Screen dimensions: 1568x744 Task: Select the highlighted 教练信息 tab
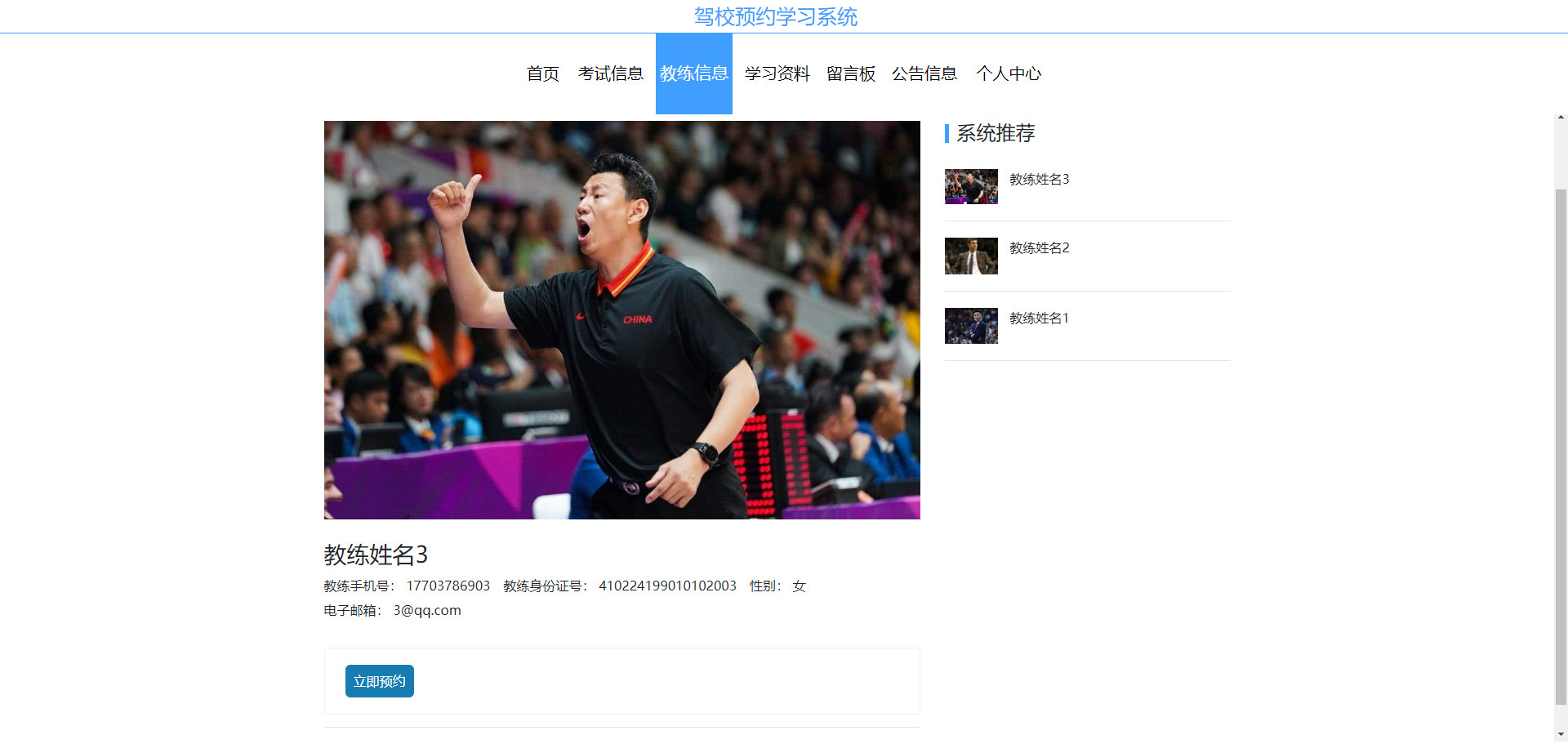pyautogui.click(x=694, y=74)
